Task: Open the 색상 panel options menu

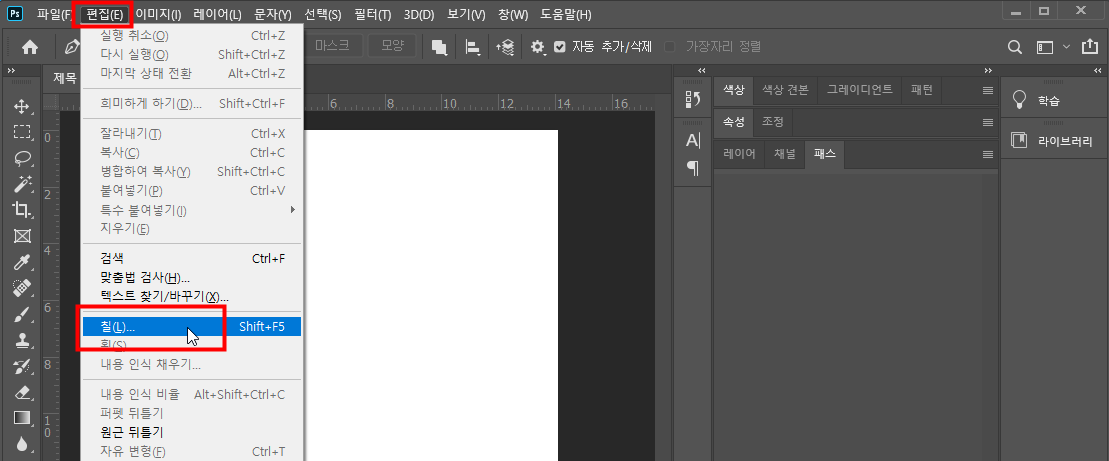Action: 987,90
